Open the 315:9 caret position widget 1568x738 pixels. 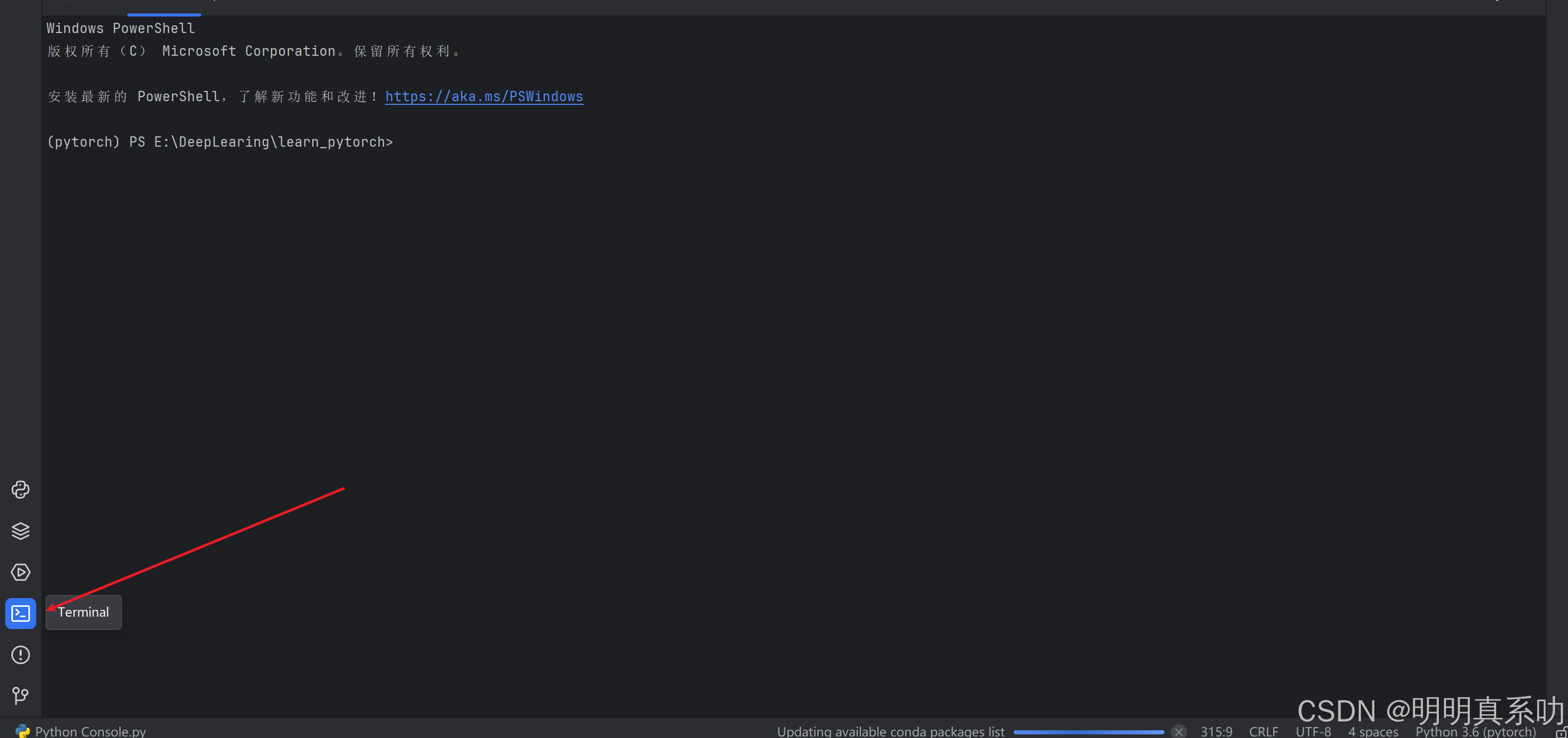point(1216,731)
